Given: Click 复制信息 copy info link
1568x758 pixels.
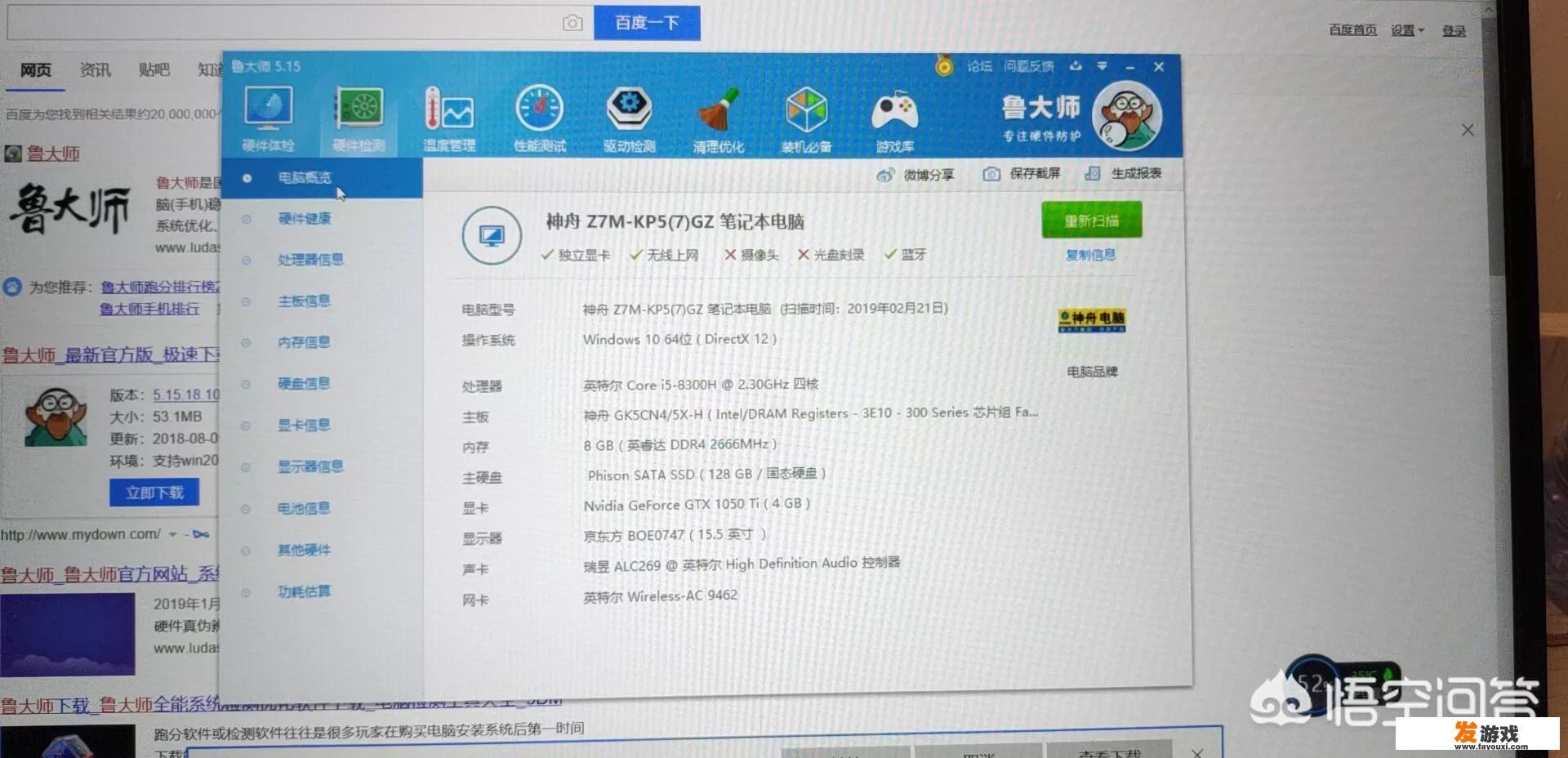Looking at the screenshot, I should pos(1090,255).
